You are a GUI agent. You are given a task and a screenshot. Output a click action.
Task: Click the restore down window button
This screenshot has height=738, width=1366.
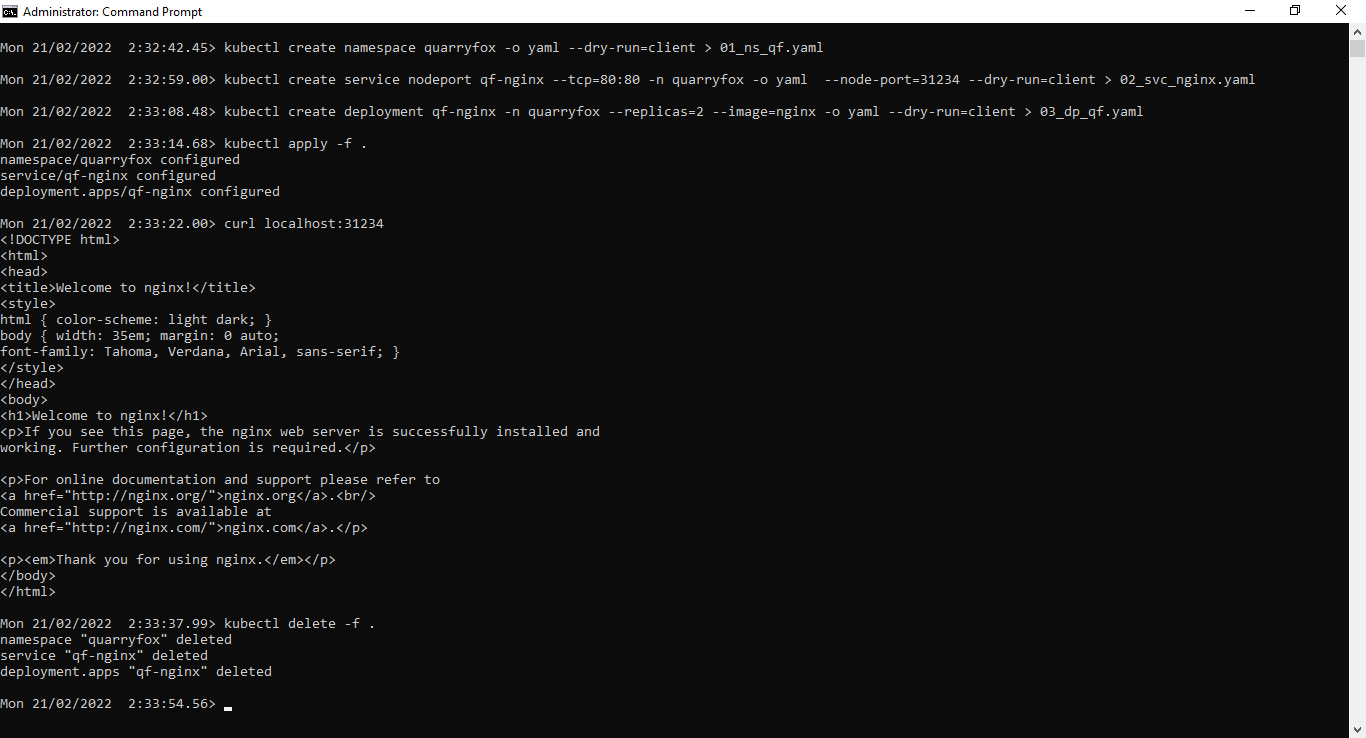(x=1295, y=11)
